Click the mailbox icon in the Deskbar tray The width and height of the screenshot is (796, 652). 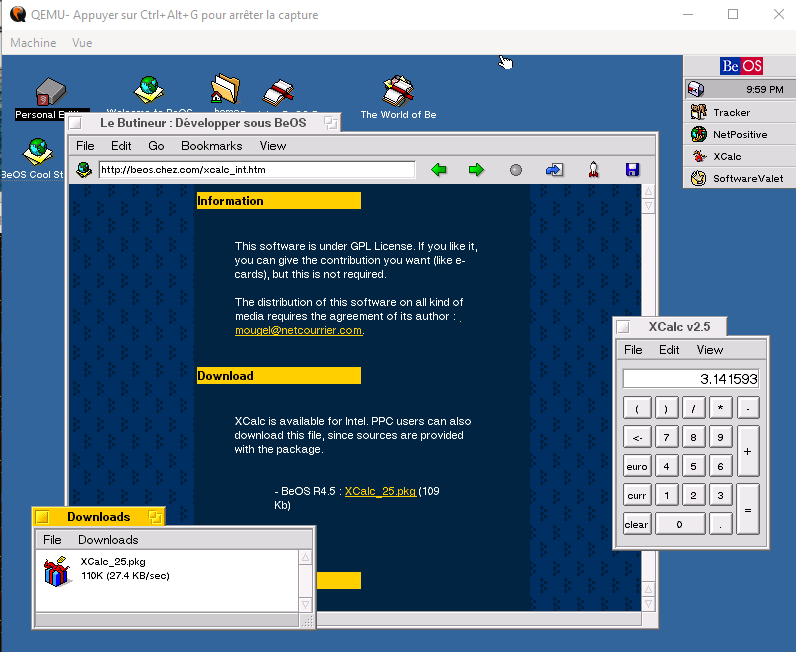(695, 89)
